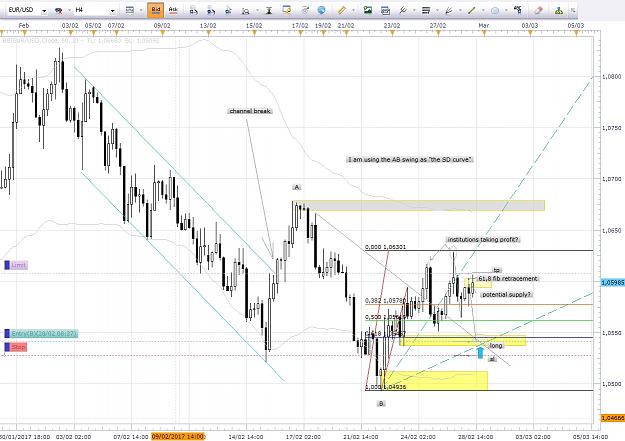
Task: Click the binoculars icon beside EUR/USD
Action: coord(59,10)
